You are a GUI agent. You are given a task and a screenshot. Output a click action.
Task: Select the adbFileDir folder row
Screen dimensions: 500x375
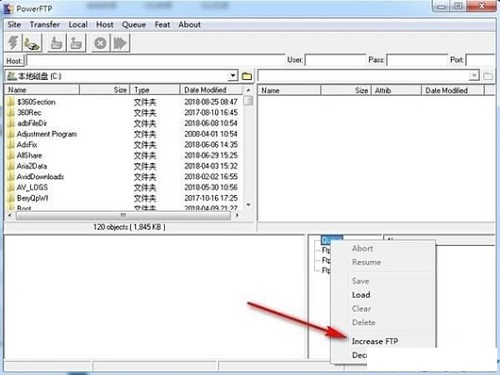pyautogui.click(x=124, y=123)
